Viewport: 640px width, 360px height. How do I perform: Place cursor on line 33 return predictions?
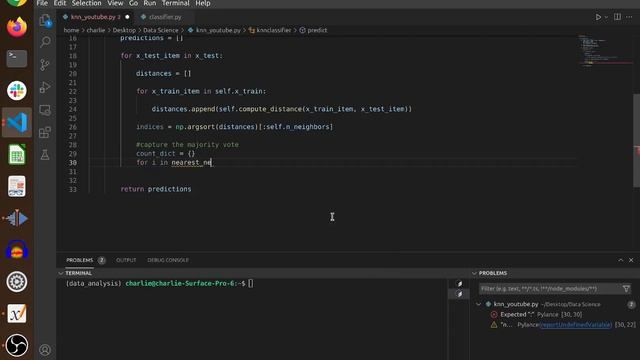pyautogui.click(x=156, y=189)
